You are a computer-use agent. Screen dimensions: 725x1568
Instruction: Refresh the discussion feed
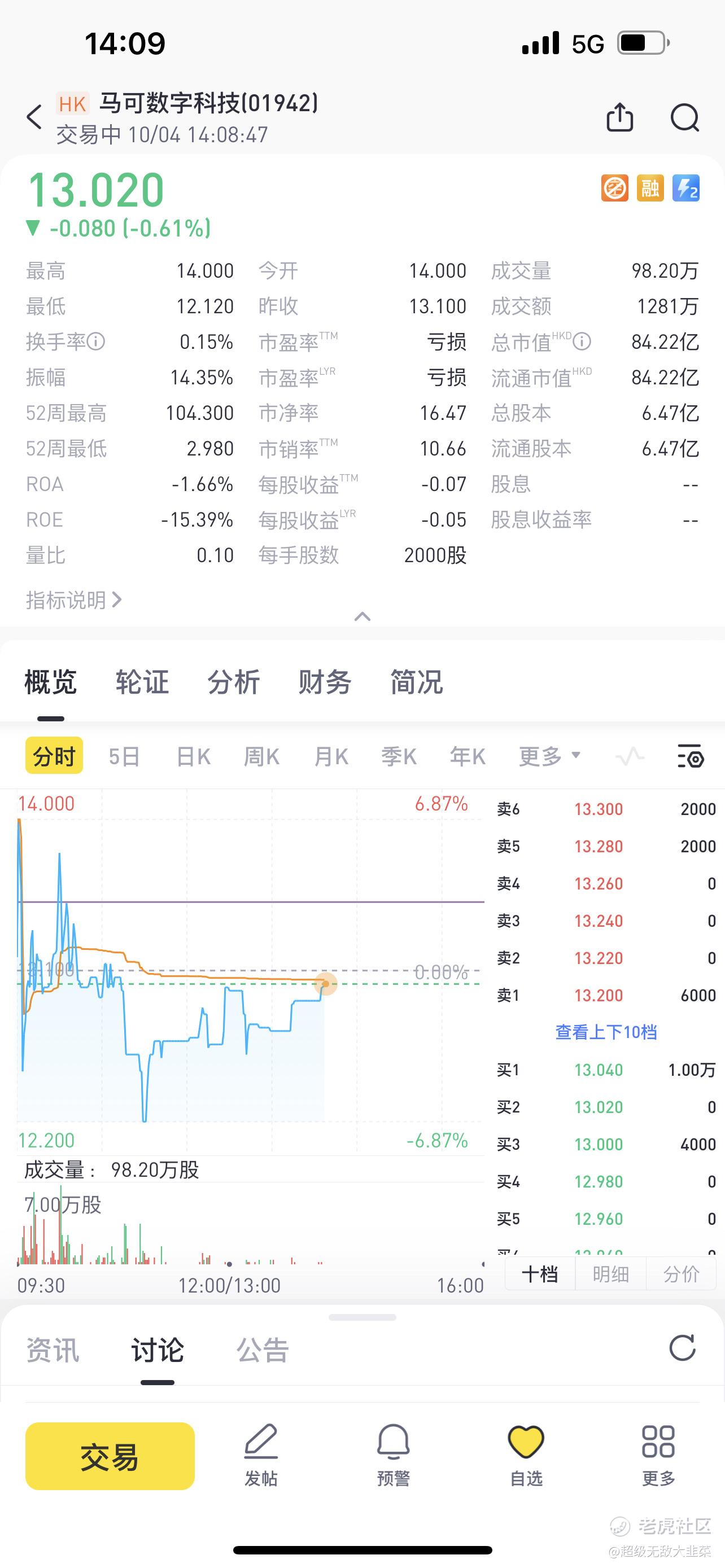pyautogui.click(x=683, y=1348)
